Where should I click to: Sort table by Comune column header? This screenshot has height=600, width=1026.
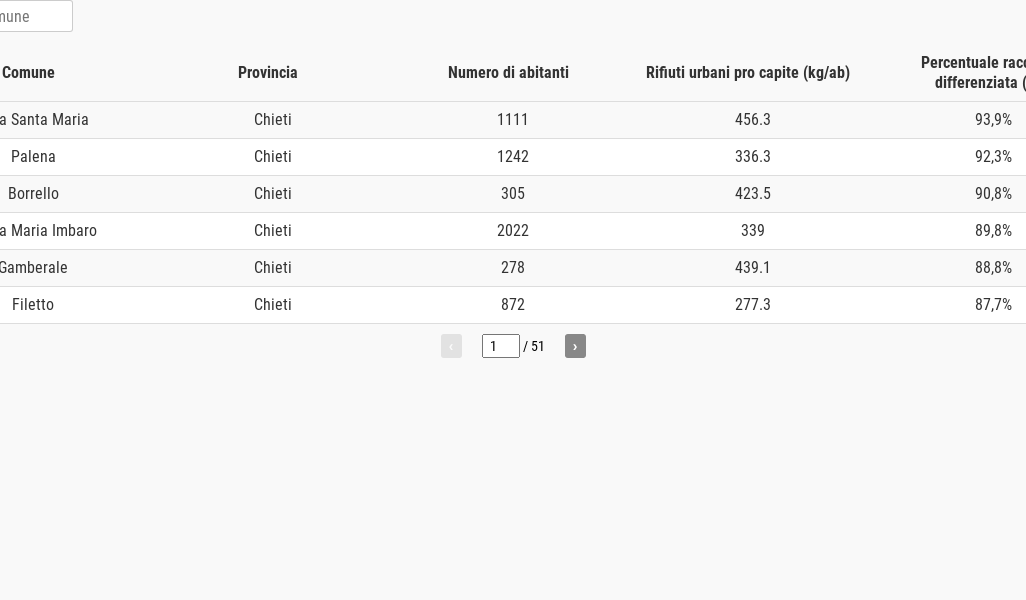click(x=28, y=73)
